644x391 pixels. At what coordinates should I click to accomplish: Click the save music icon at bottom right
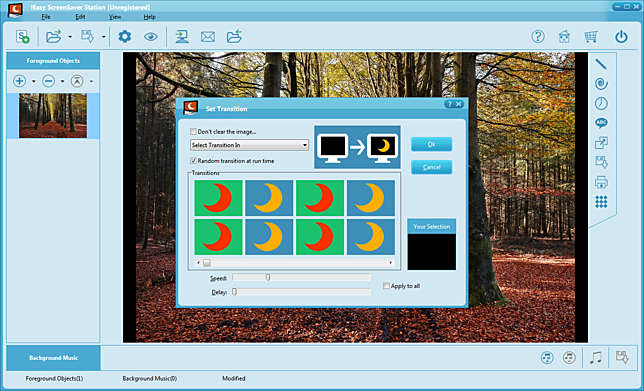pos(622,357)
